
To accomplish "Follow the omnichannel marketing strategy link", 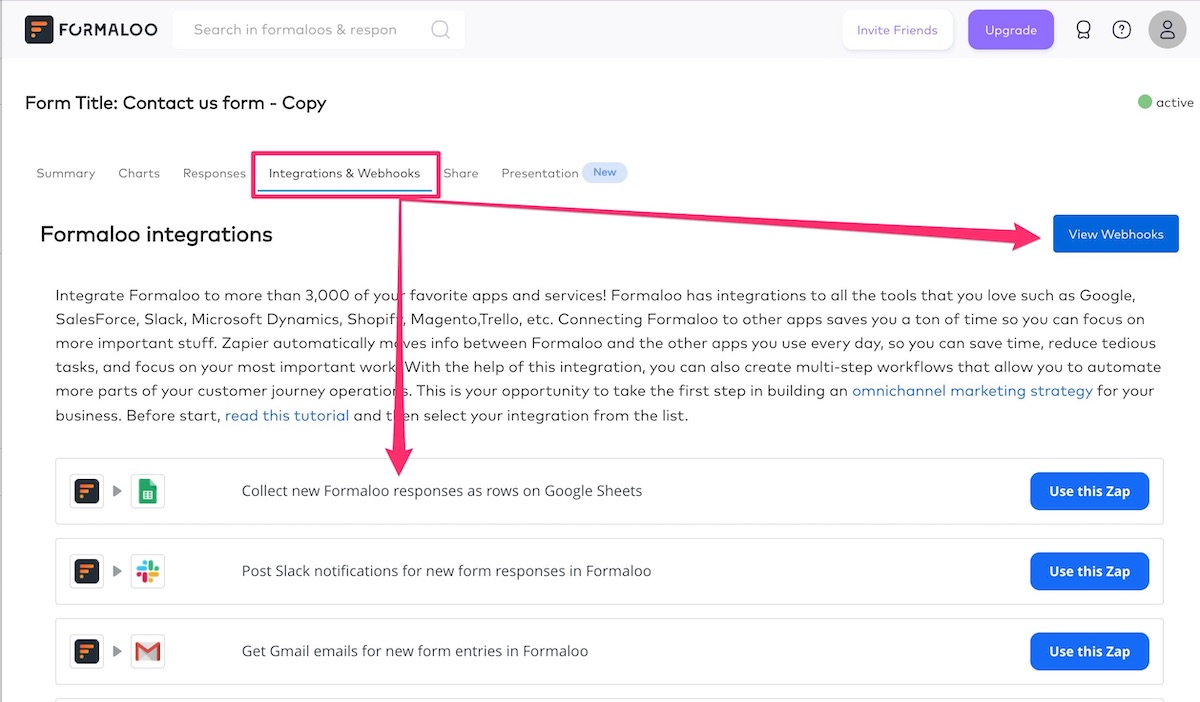I will [972, 391].
